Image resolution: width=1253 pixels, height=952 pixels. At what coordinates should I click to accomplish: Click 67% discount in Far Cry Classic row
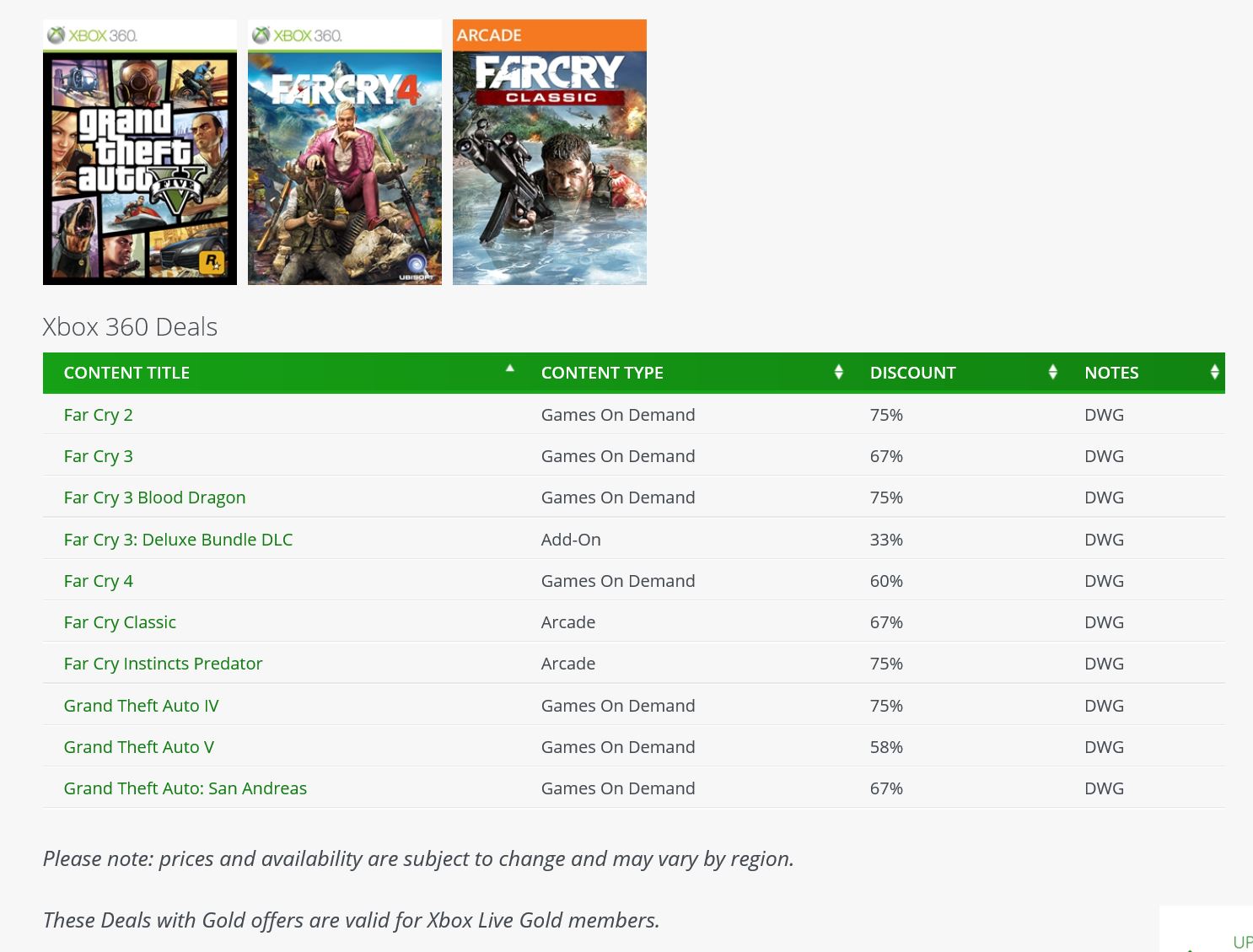(886, 622)
